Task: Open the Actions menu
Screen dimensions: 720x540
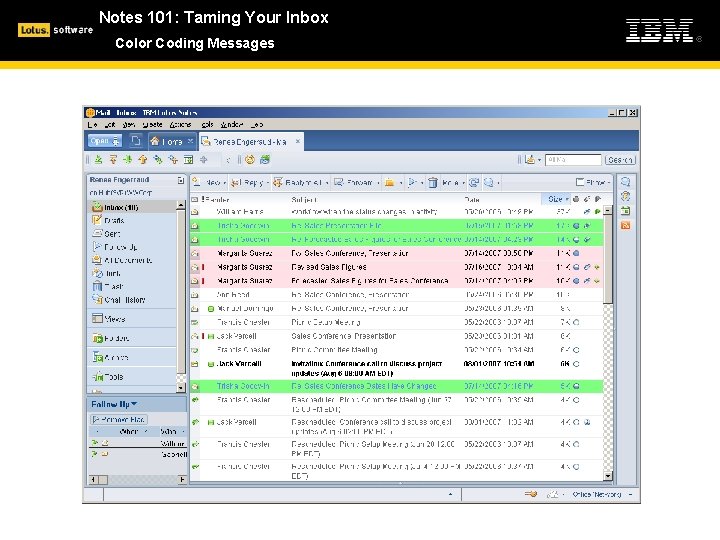Action: click(180, 124)
